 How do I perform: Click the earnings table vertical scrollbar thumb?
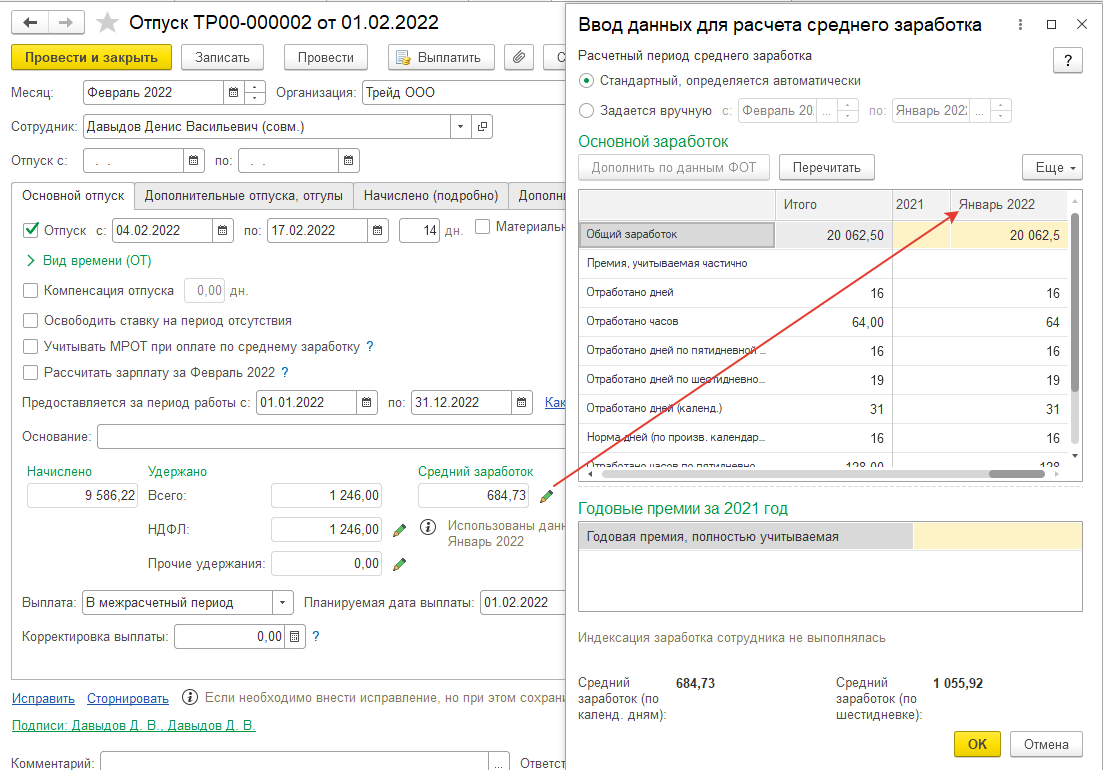click(1074, 302)
